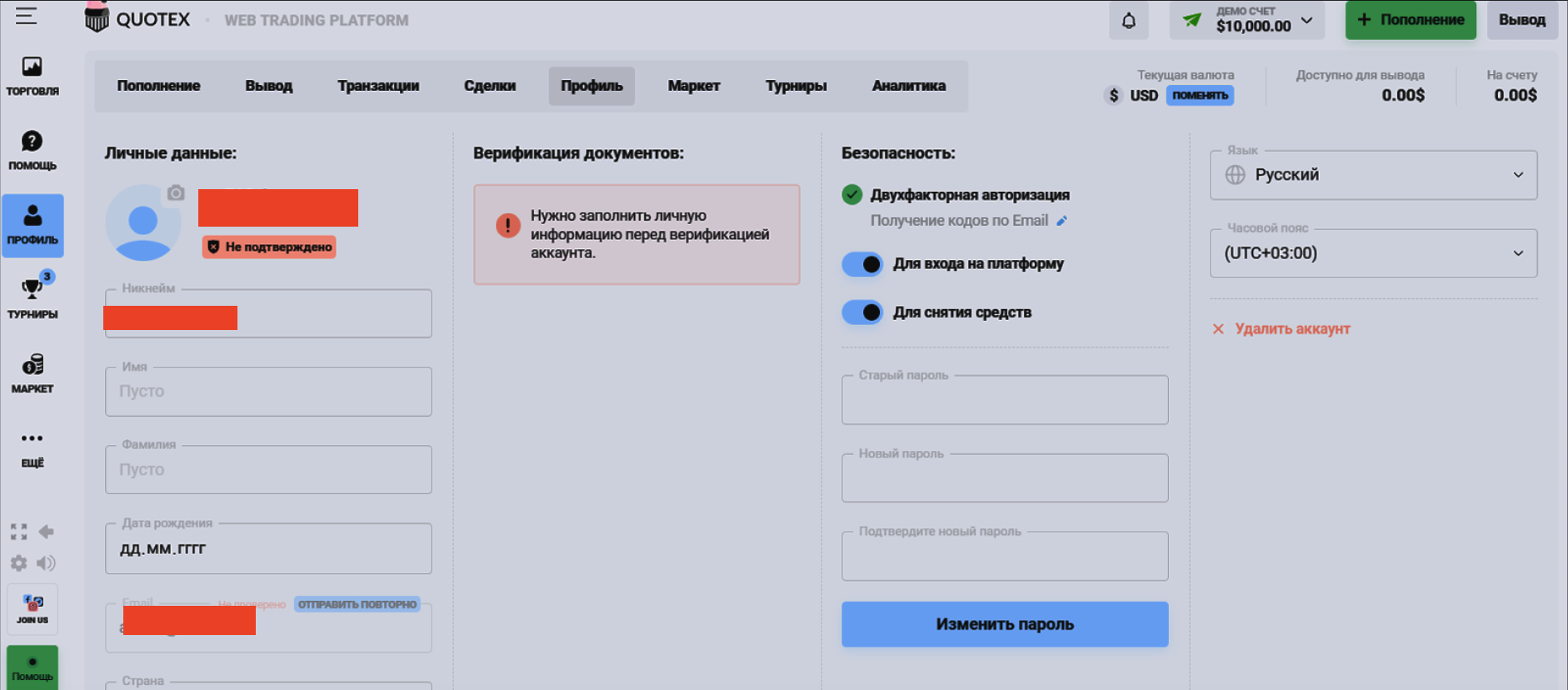The width and height of the screenshot is (1568, 690).
Task: Open the Trading sidebar section
Action: tap(32, 76)
